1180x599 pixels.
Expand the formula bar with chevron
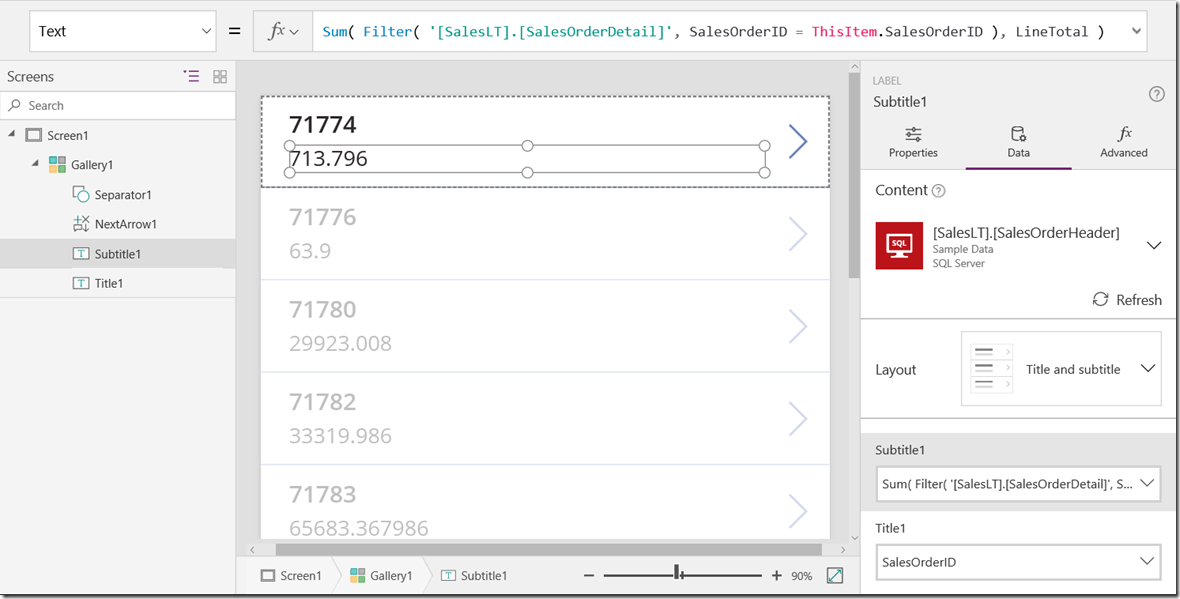tap(1135, 31)
